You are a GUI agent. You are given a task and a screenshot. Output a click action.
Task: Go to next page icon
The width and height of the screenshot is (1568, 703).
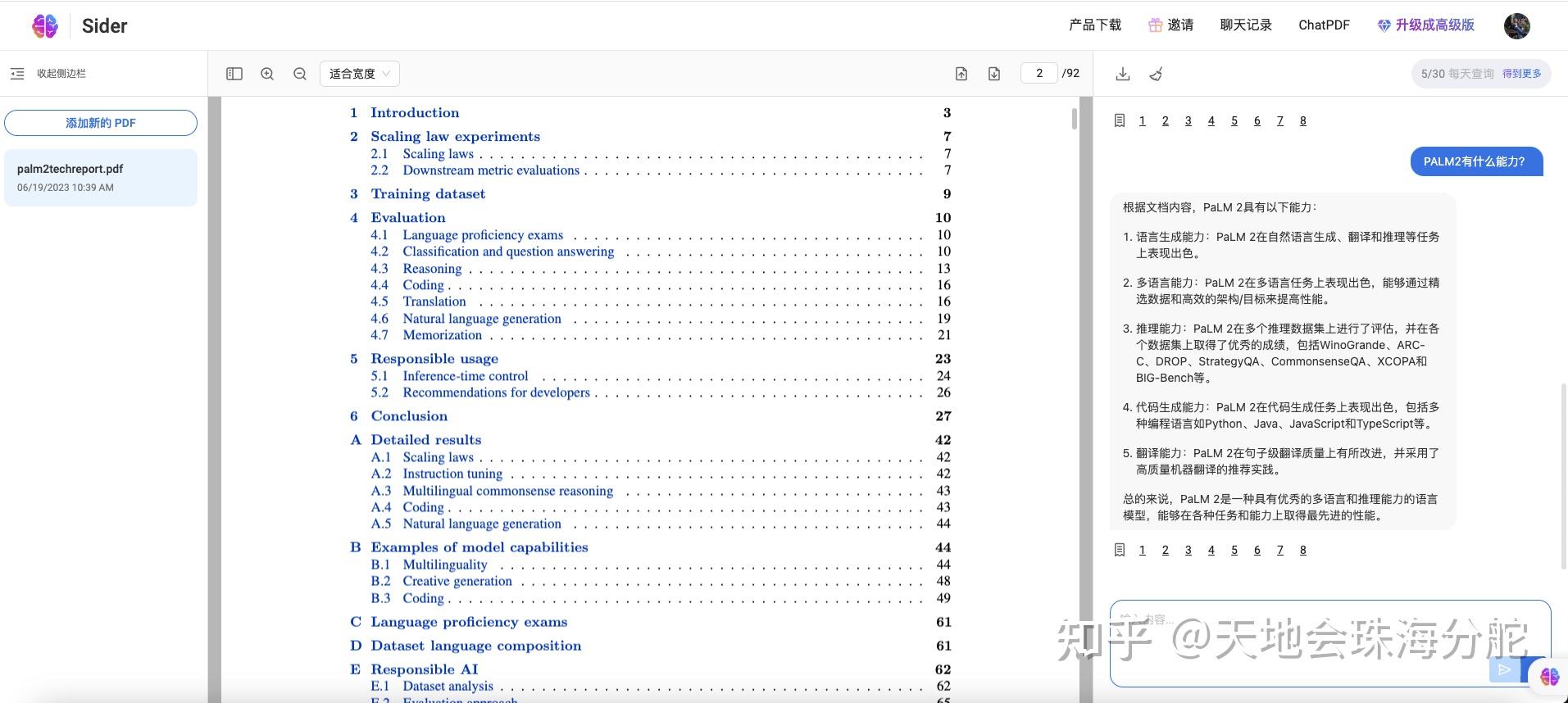(994, 74)
